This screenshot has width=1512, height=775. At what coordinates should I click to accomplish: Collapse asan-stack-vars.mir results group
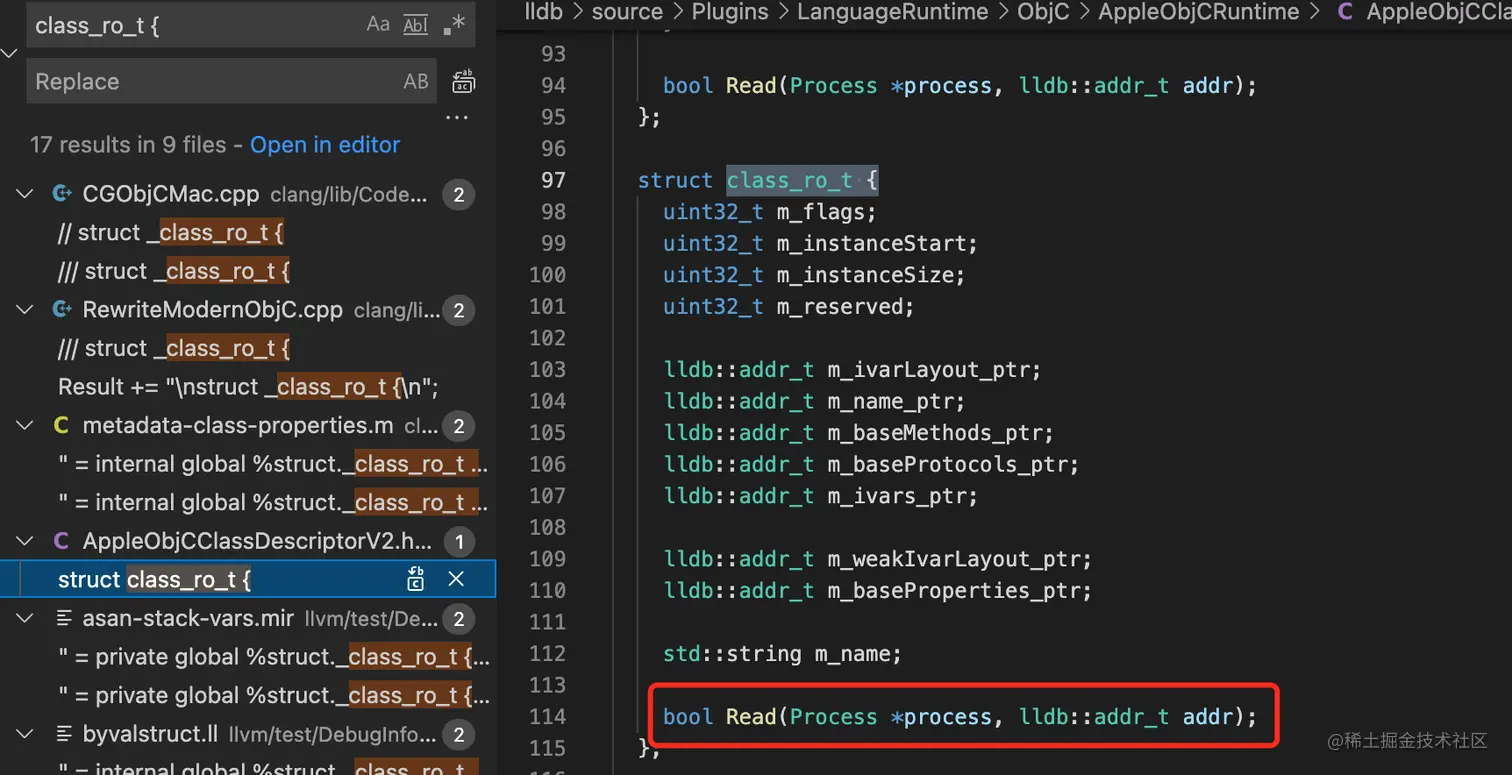(x=24, y=619)
